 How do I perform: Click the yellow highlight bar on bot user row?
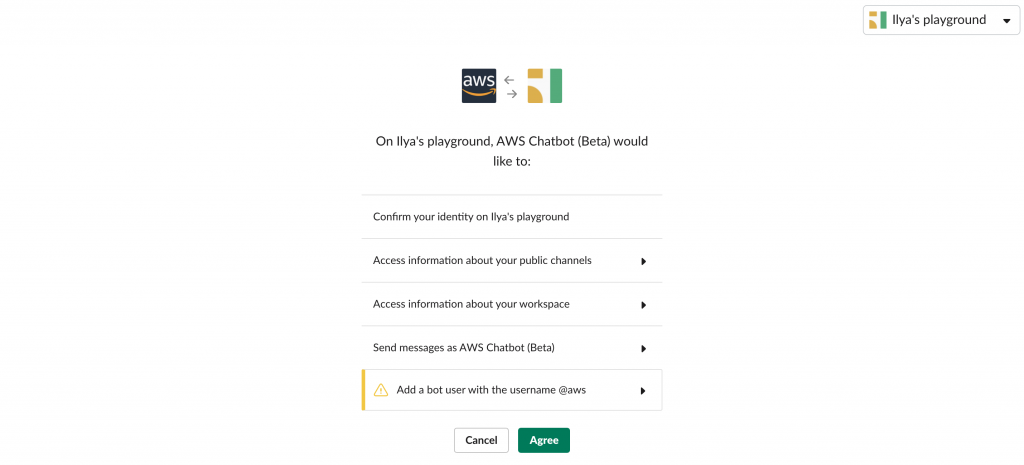click(x=363, y=390)
